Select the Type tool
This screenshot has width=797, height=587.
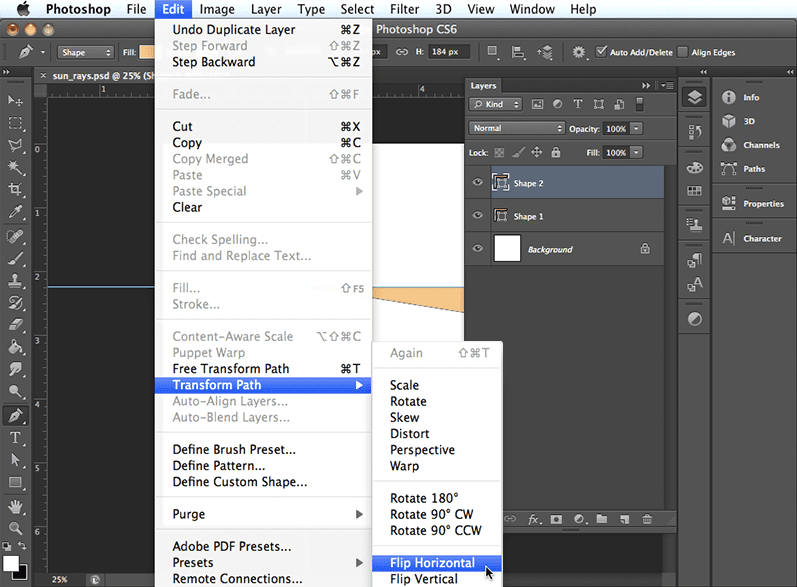[x=15, y=438]
